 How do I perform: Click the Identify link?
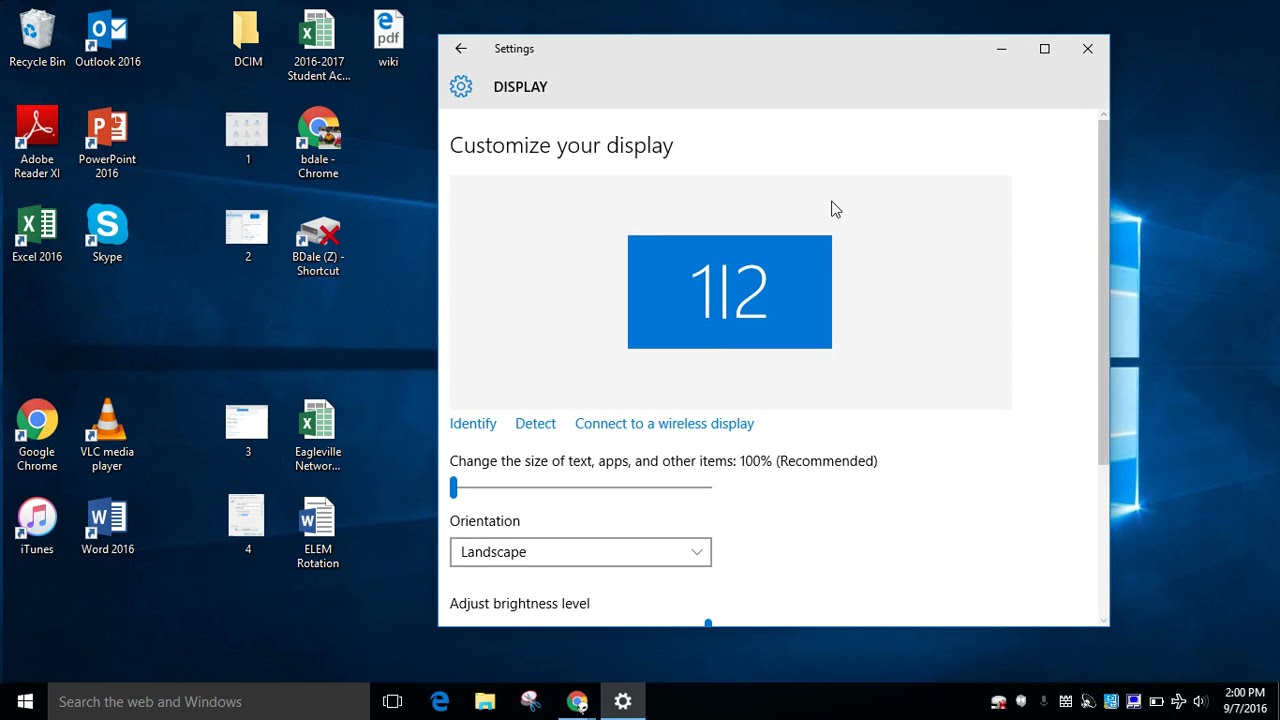473,423
